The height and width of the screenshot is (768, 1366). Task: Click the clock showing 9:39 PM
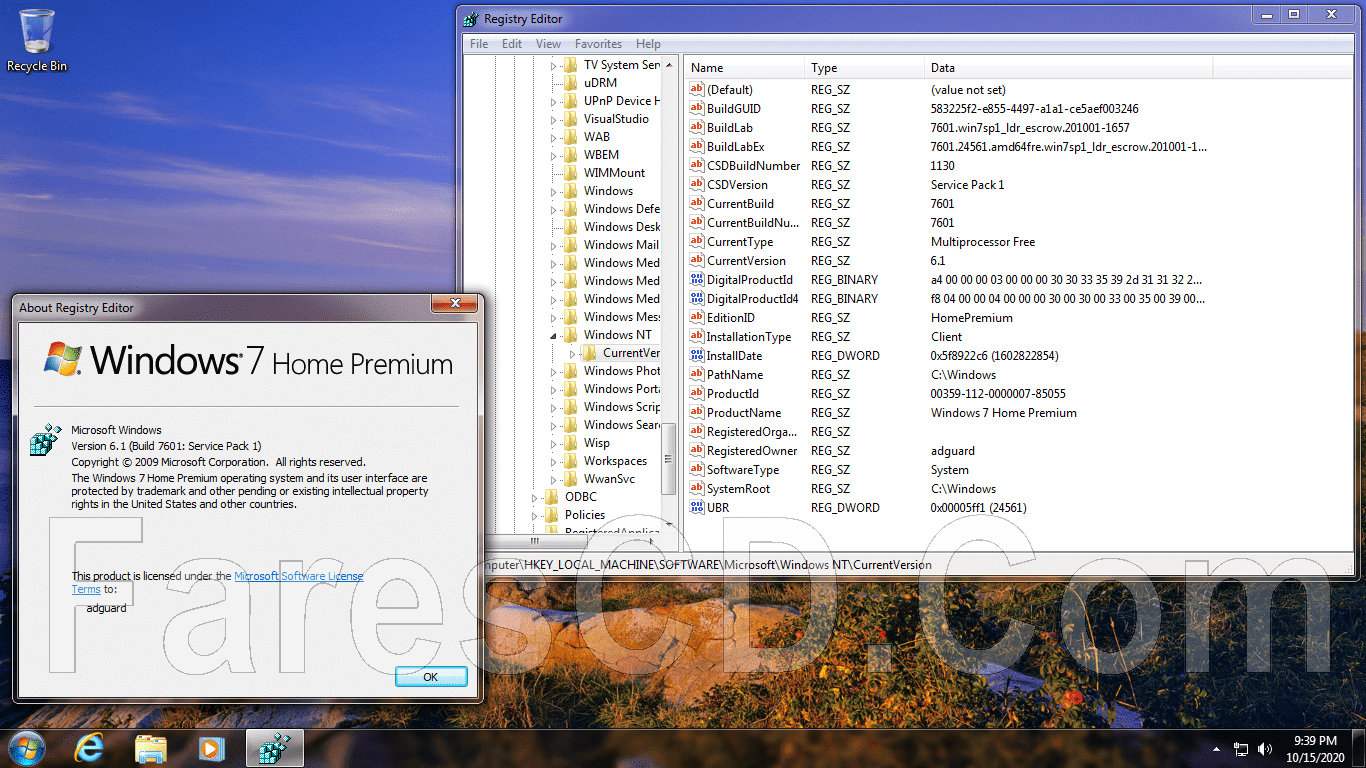tap(1314, 748)
